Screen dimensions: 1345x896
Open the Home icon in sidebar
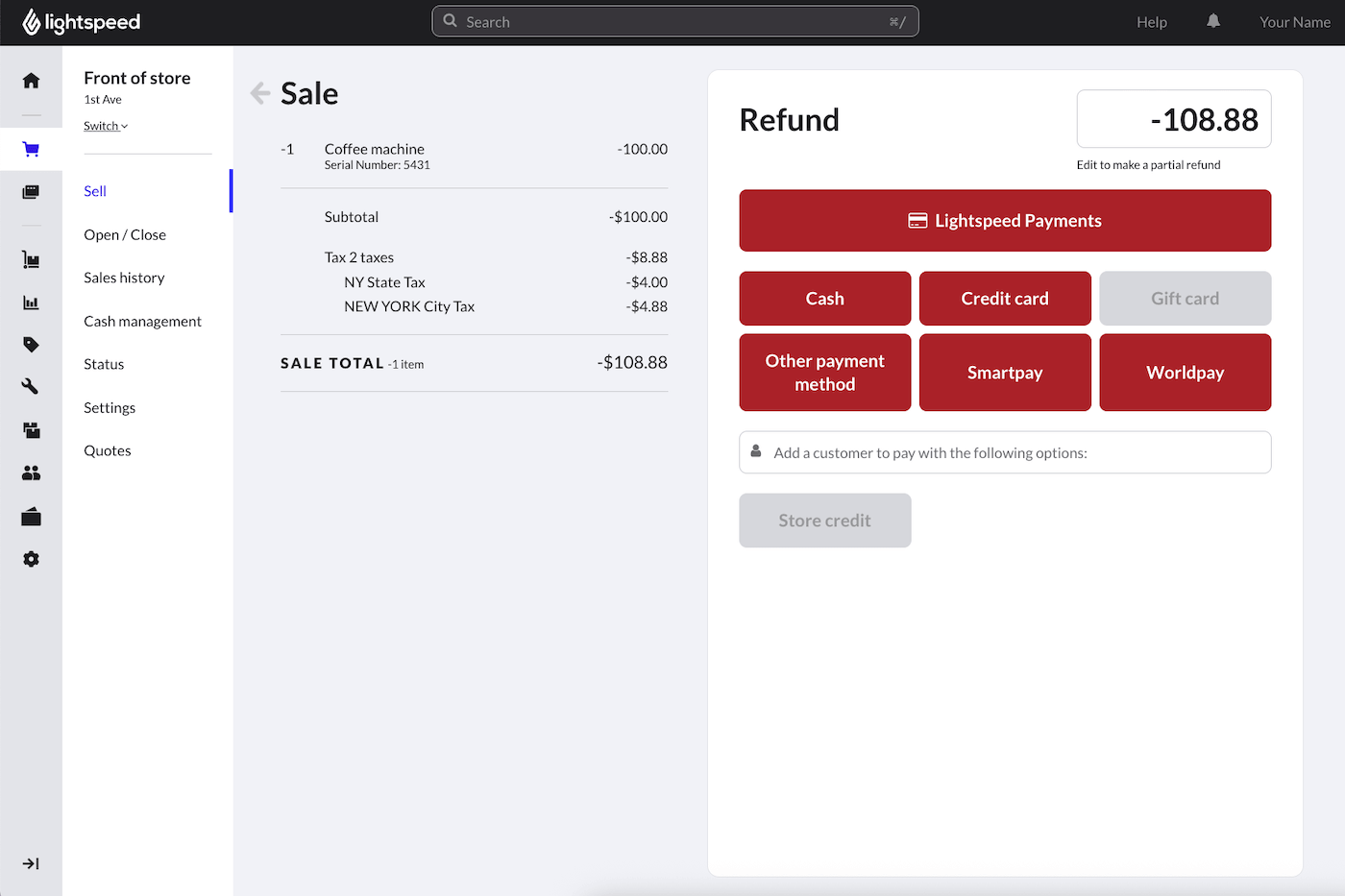pos(31,81)
